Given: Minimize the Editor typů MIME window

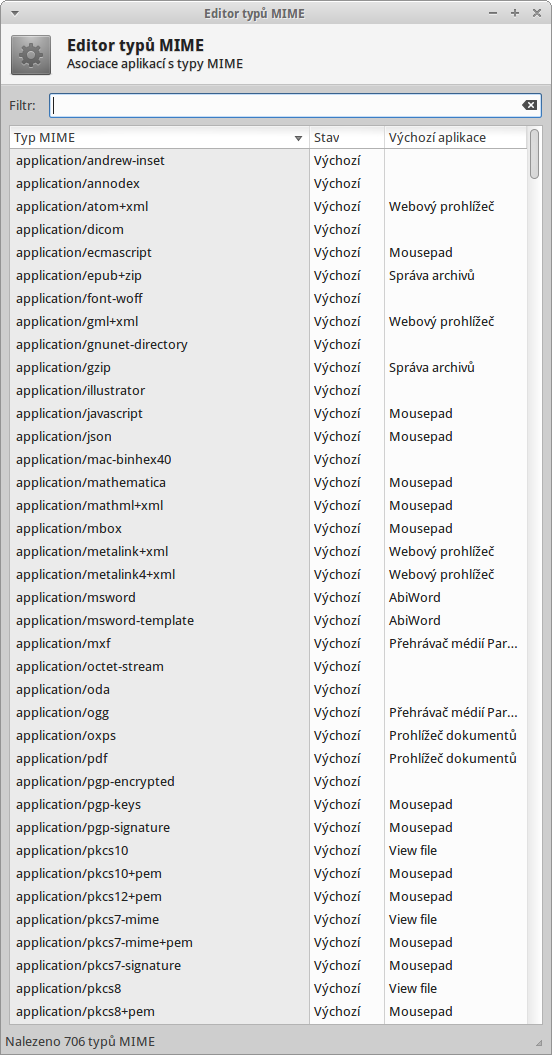Looking at the screenshot, I should 493,13.
